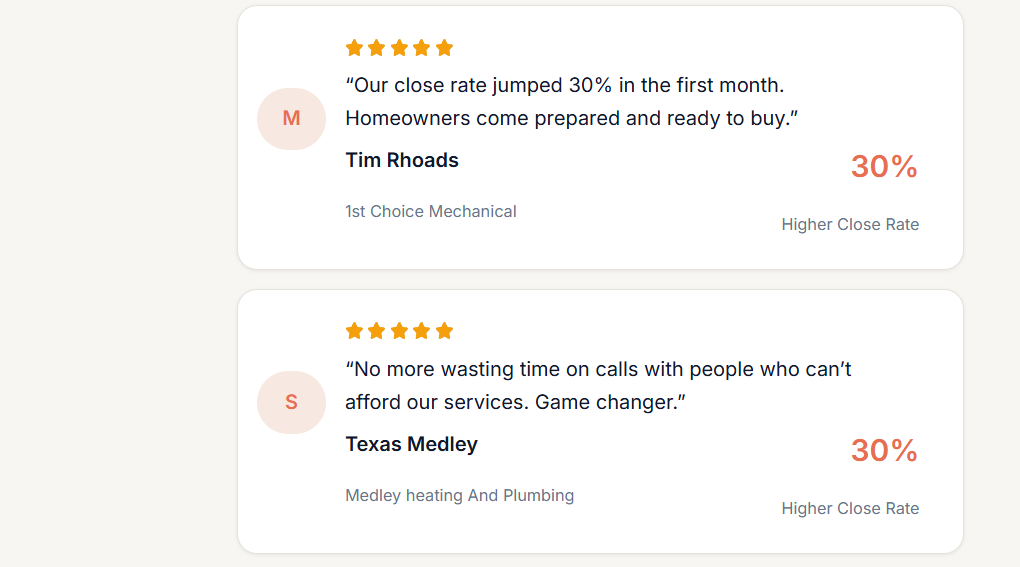Click middle star in Tim Rhoads review
This screenshot has height=567, width=1020.
coord(399,48)
